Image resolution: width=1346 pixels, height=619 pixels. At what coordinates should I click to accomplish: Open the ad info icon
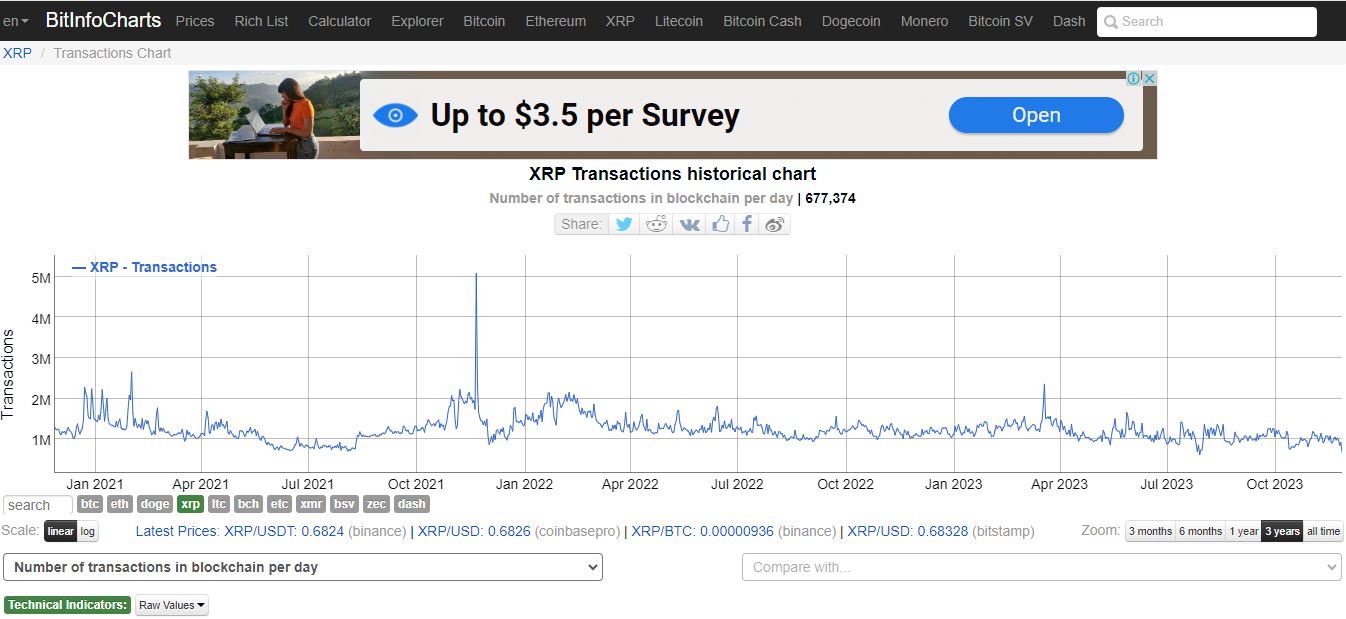click(x=1134, y=78)
